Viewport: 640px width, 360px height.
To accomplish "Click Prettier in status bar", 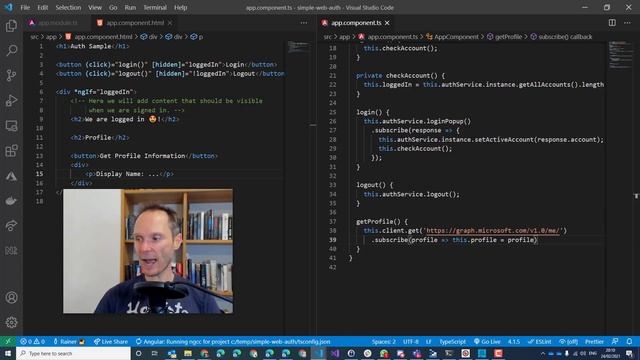I will 594,342.
